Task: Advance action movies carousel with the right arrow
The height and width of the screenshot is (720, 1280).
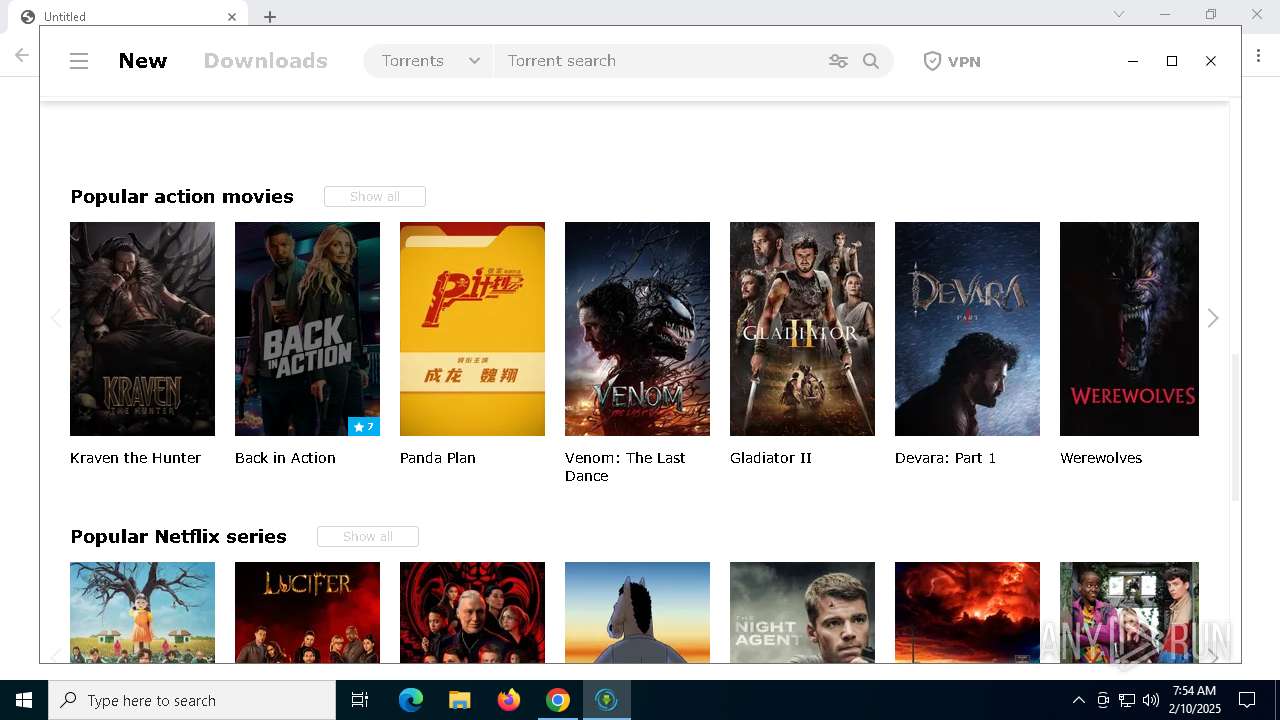Action: coord(1213,318)
